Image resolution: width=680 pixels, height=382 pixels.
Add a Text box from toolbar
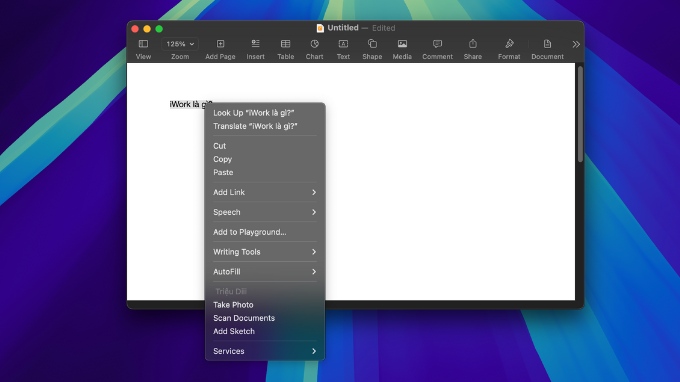(x=343, y=44)
